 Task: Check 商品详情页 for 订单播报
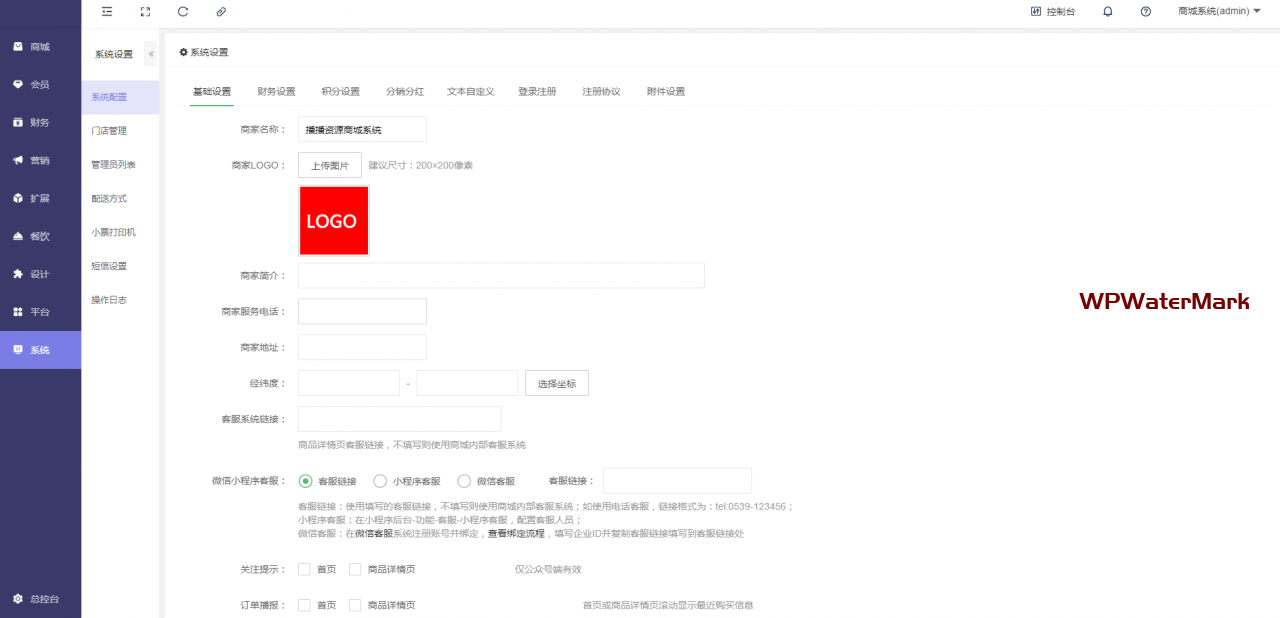tap(355, 605)
